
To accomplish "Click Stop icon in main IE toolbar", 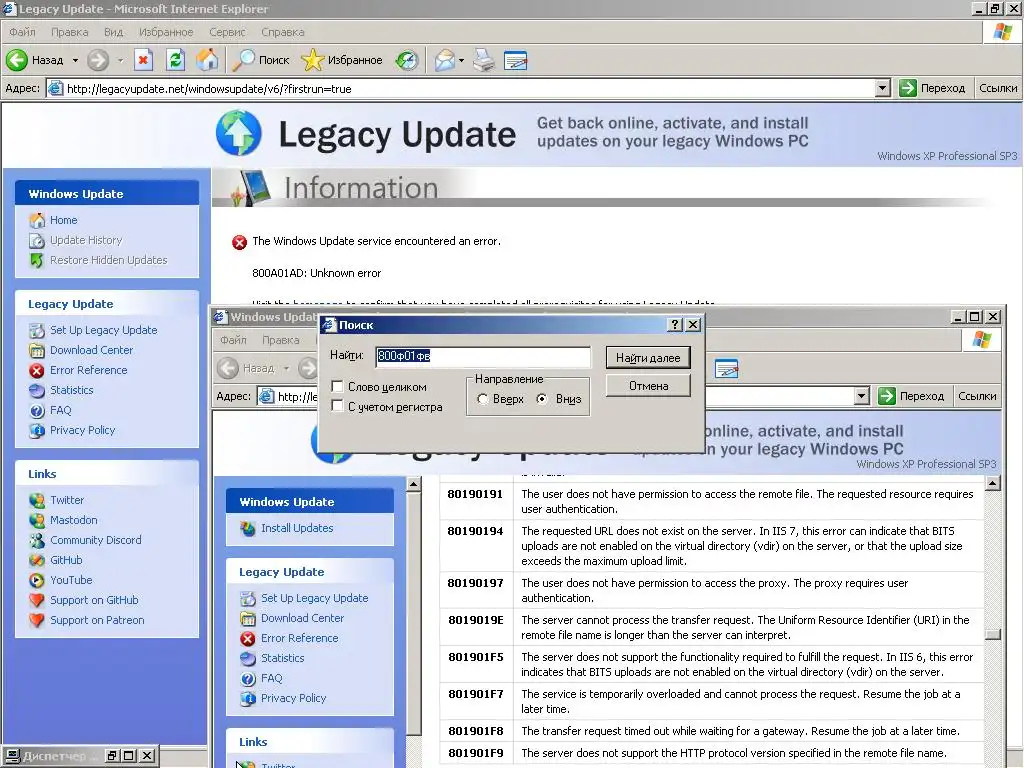I will click(143, 60).
